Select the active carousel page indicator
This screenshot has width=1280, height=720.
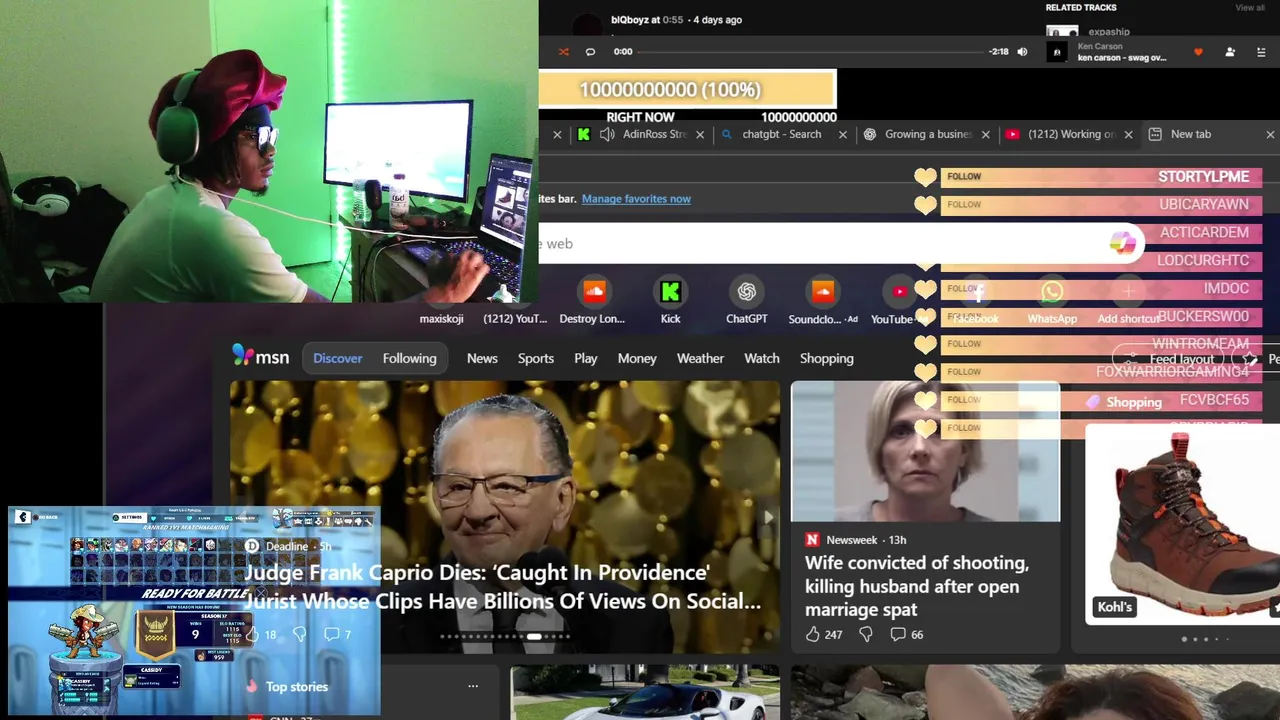[534, 636]
